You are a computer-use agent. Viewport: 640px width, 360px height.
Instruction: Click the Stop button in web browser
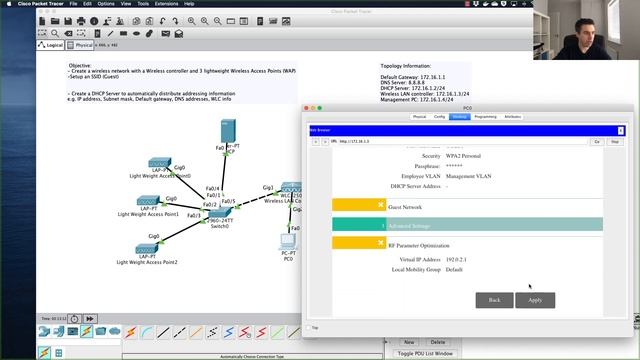[x=615, y=142]
